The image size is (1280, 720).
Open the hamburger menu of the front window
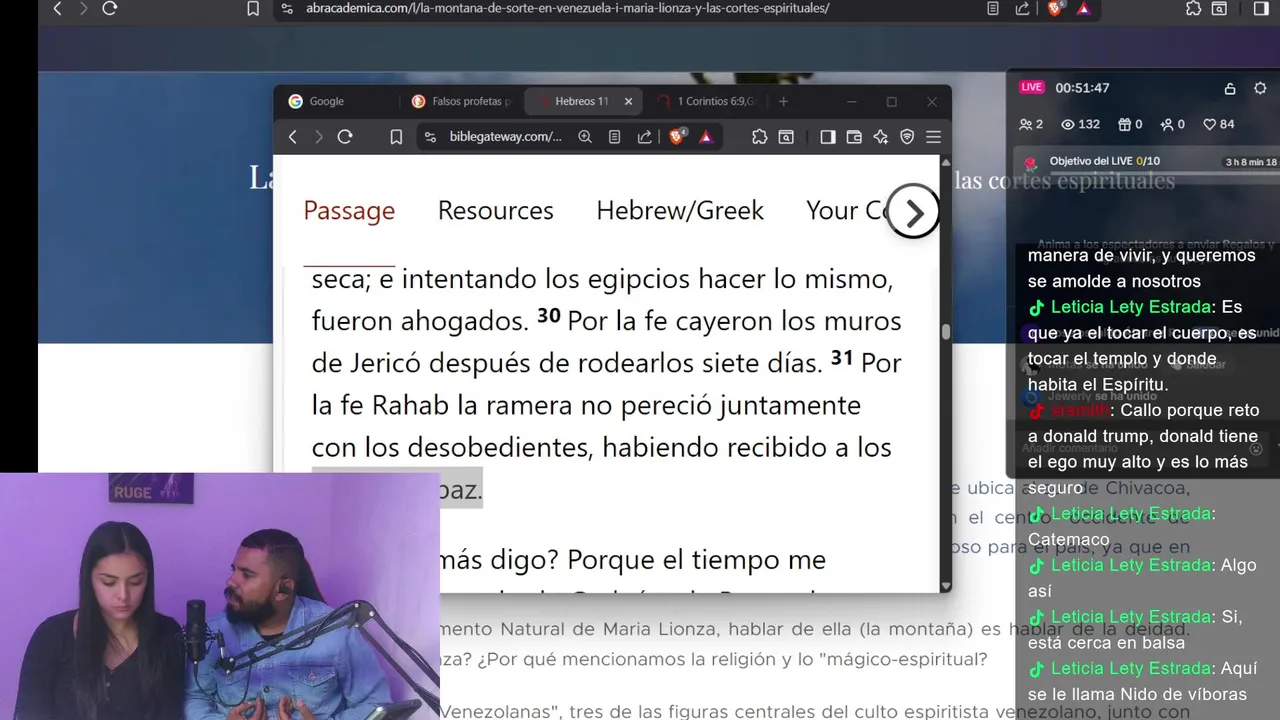[x=933, y=137]
